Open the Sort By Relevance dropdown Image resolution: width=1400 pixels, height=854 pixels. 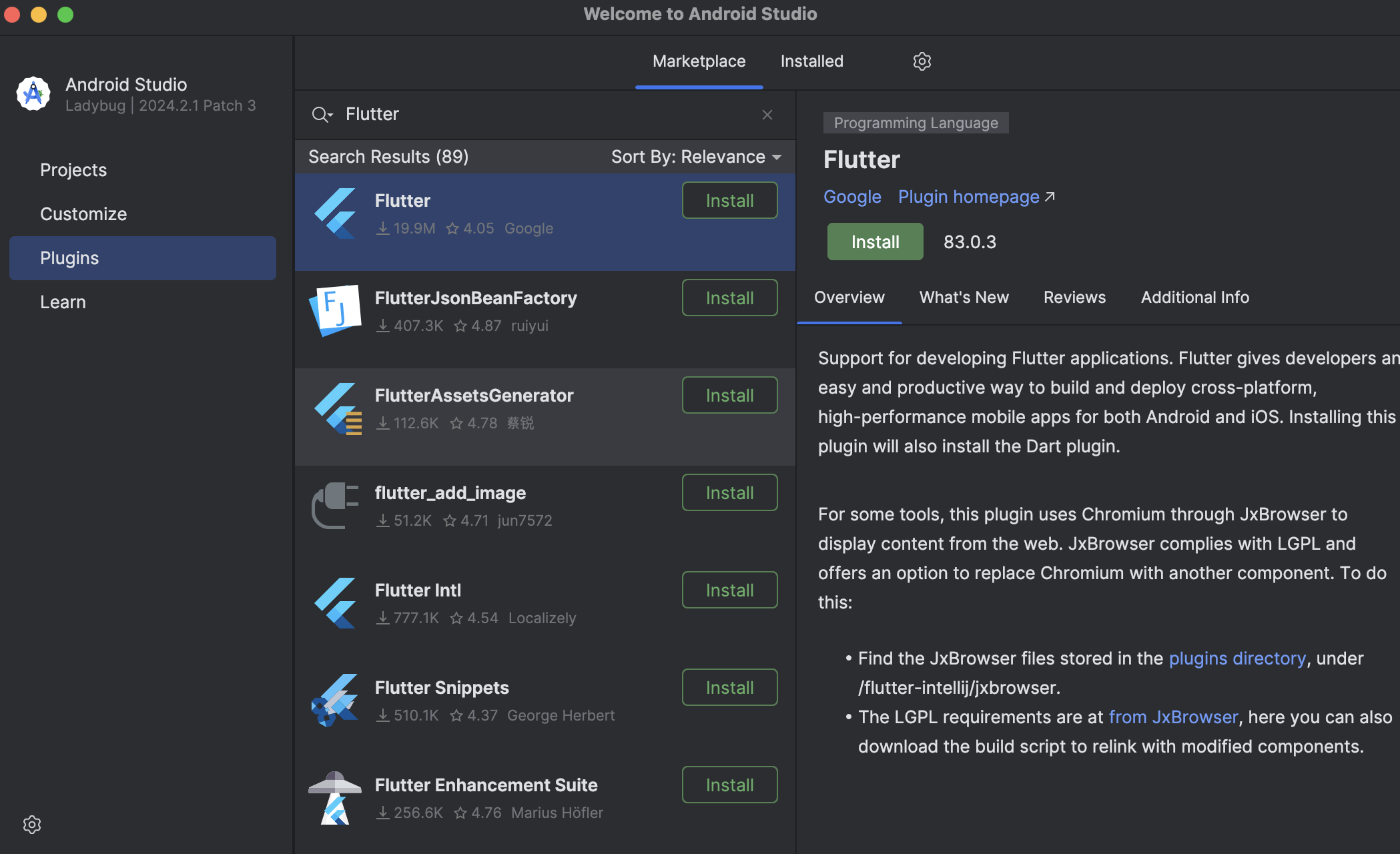[x=696, y=157]
